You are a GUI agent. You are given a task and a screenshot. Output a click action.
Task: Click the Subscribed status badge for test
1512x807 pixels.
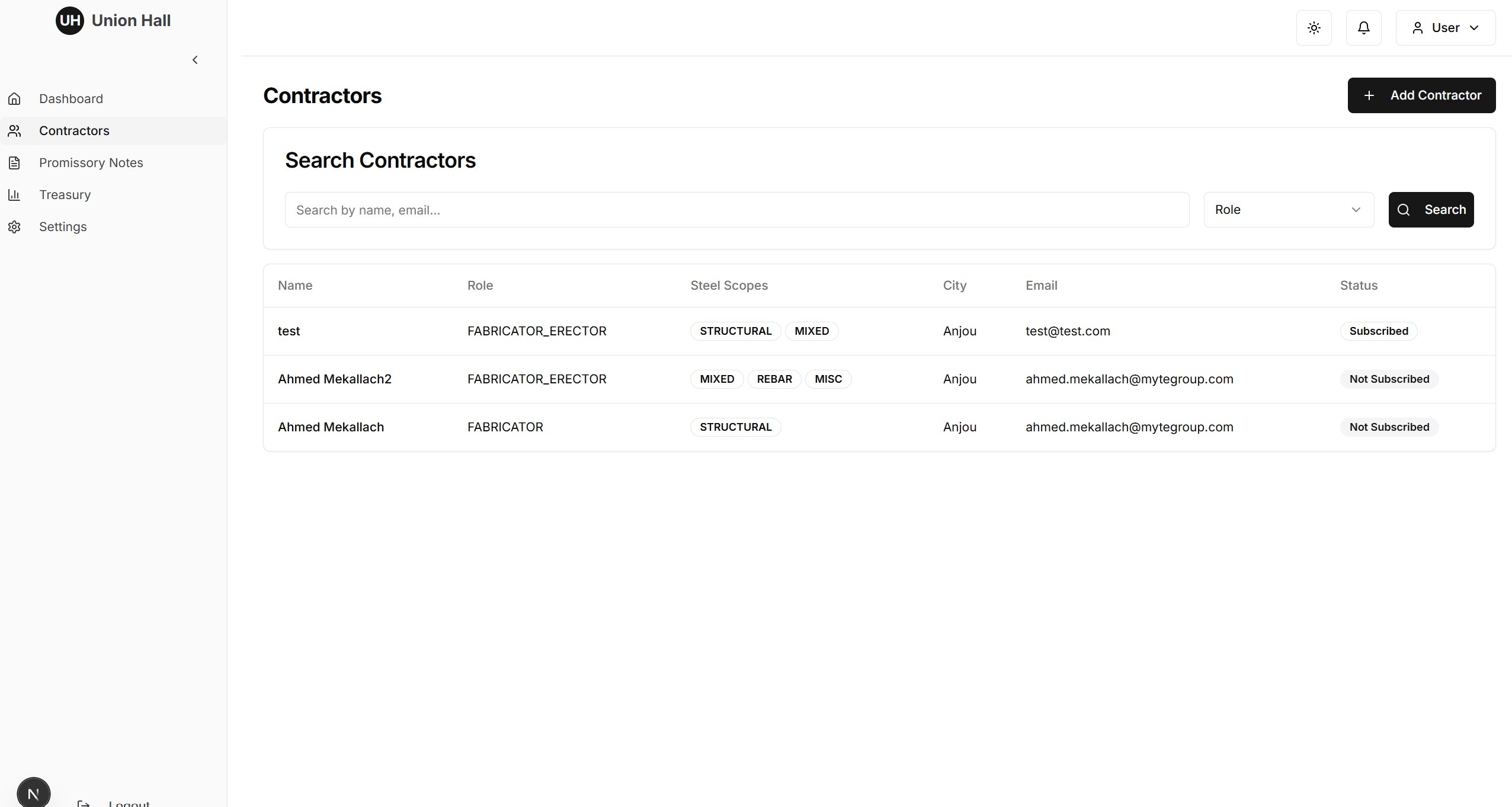(x=1379, y=331)
